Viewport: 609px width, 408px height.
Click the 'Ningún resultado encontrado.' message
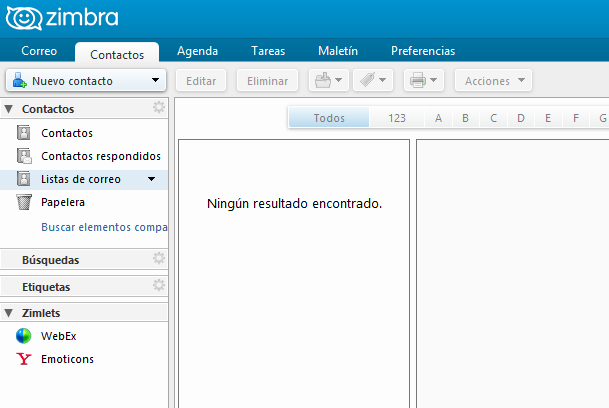click(294, 203)
